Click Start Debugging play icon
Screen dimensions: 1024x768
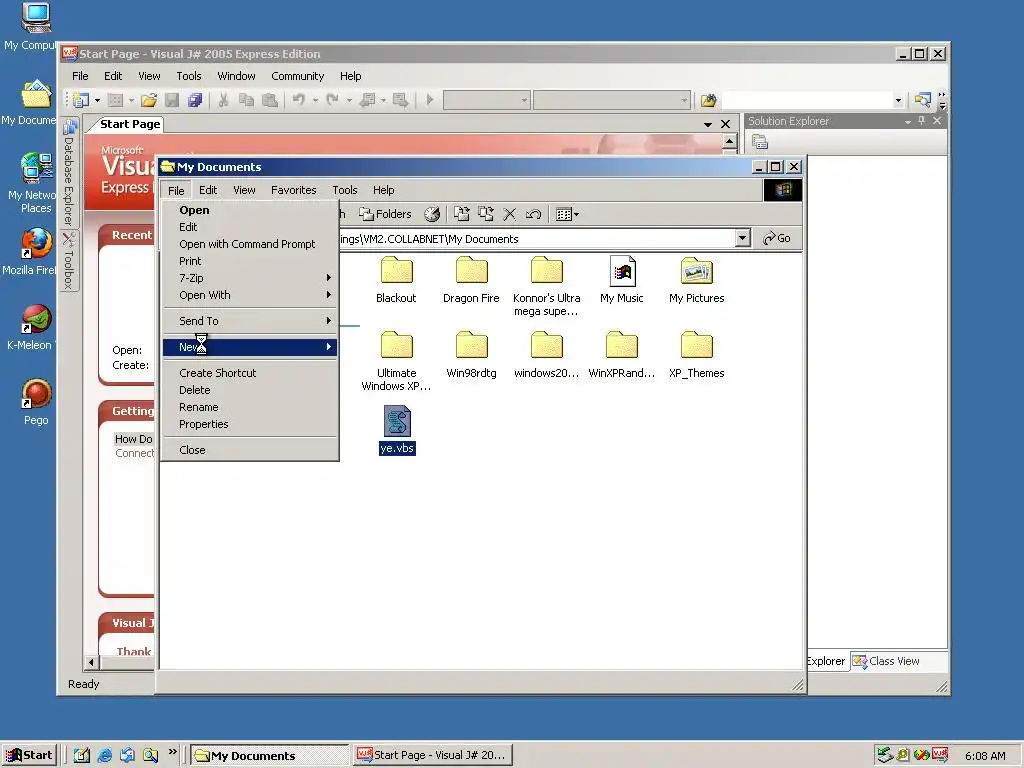pyautogui.click(x=430, y=100)
